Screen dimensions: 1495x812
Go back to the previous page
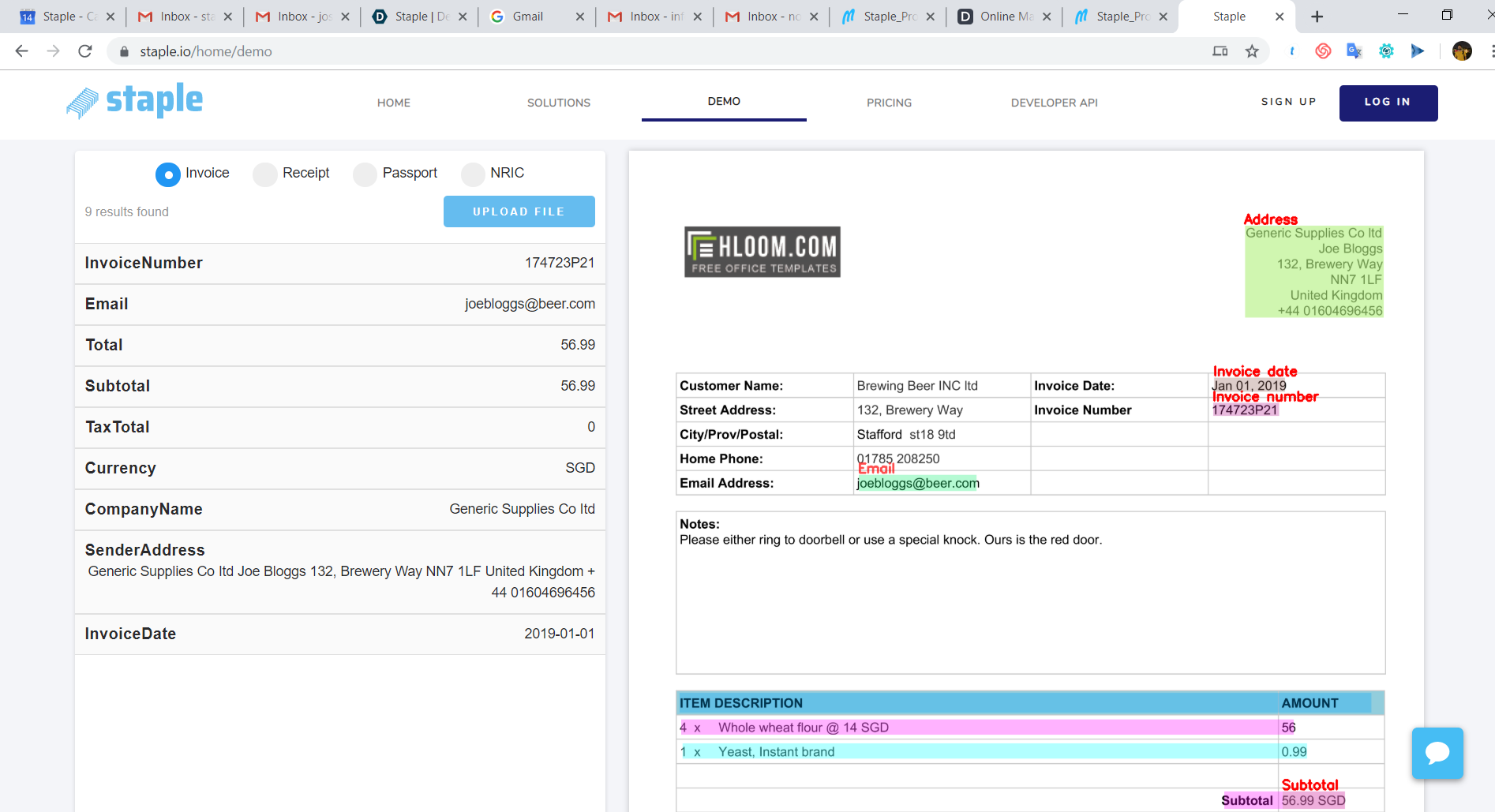pos(21,51)
